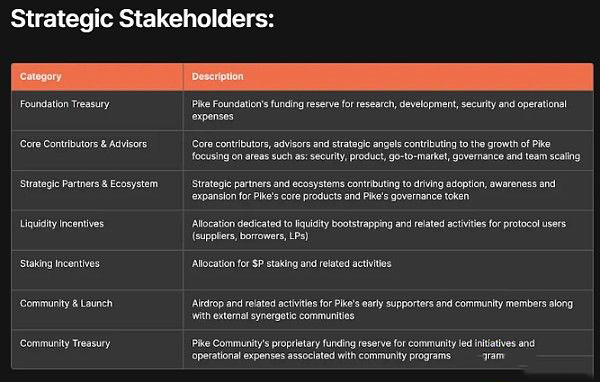Click the Strategic Stakeholders heading
This screenshot has height=382, width=600.
(x=142, y=19)
